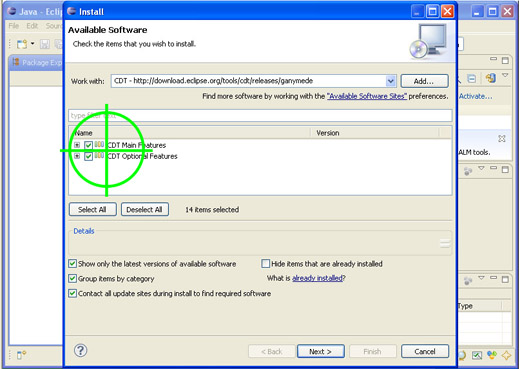Minimize the Eclipse main window

pyautogui.click(x=477, y=12)
